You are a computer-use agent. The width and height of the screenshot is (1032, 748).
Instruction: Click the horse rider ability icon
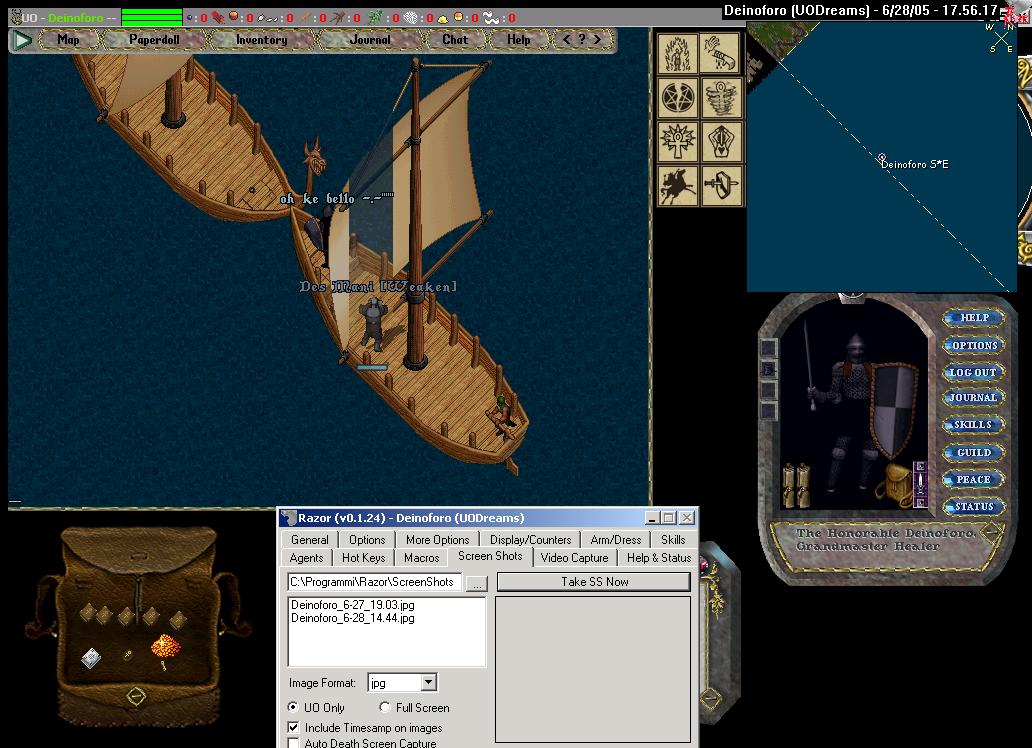click(x=679, y=186)
